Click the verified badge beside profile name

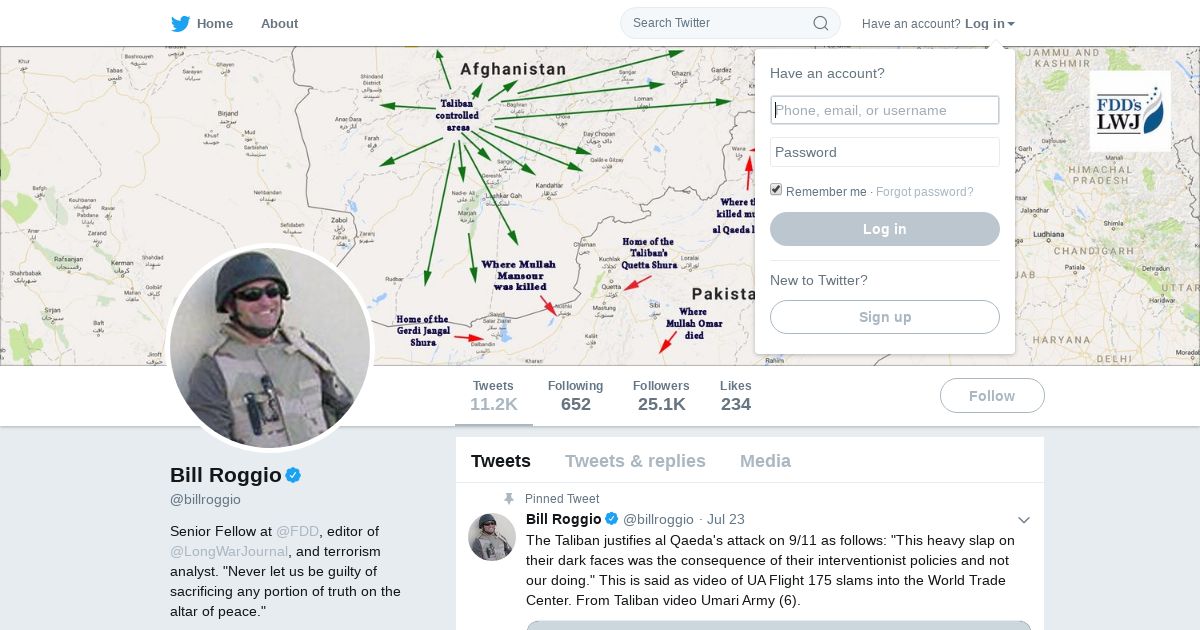(x=293, y=475)
